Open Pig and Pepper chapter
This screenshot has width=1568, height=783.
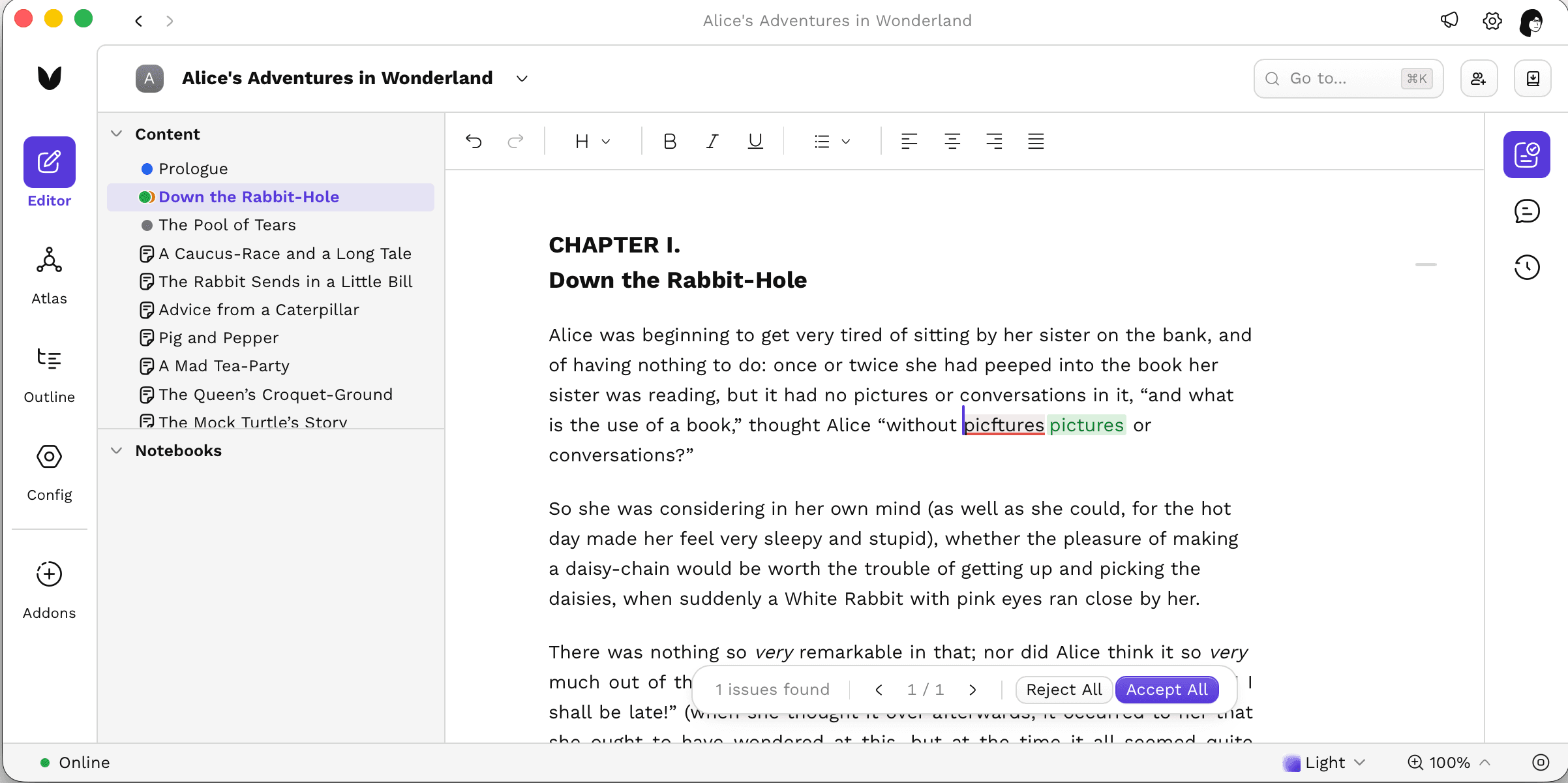pos(271,337)
